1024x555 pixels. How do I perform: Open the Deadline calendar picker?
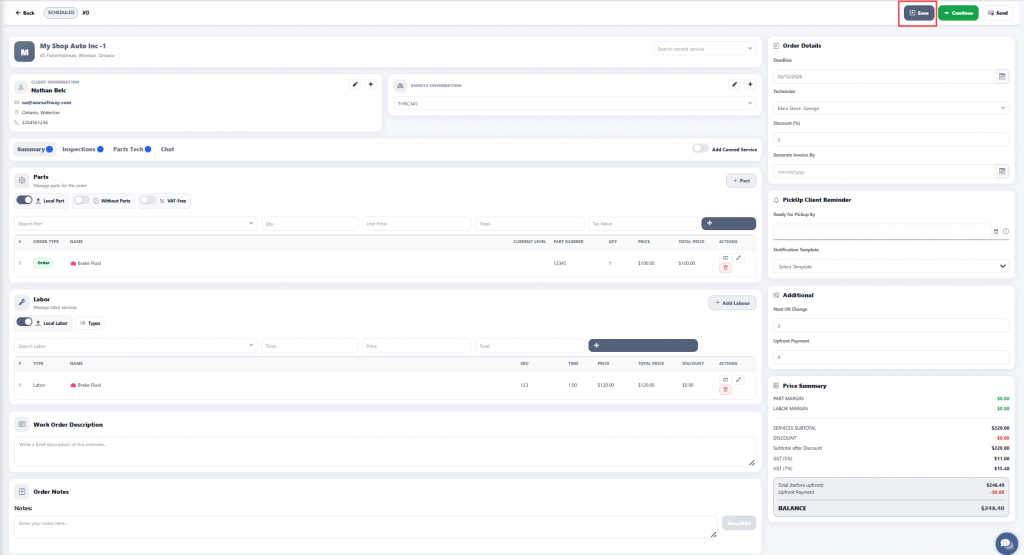pyautogui.click(x=1002, y=76)
